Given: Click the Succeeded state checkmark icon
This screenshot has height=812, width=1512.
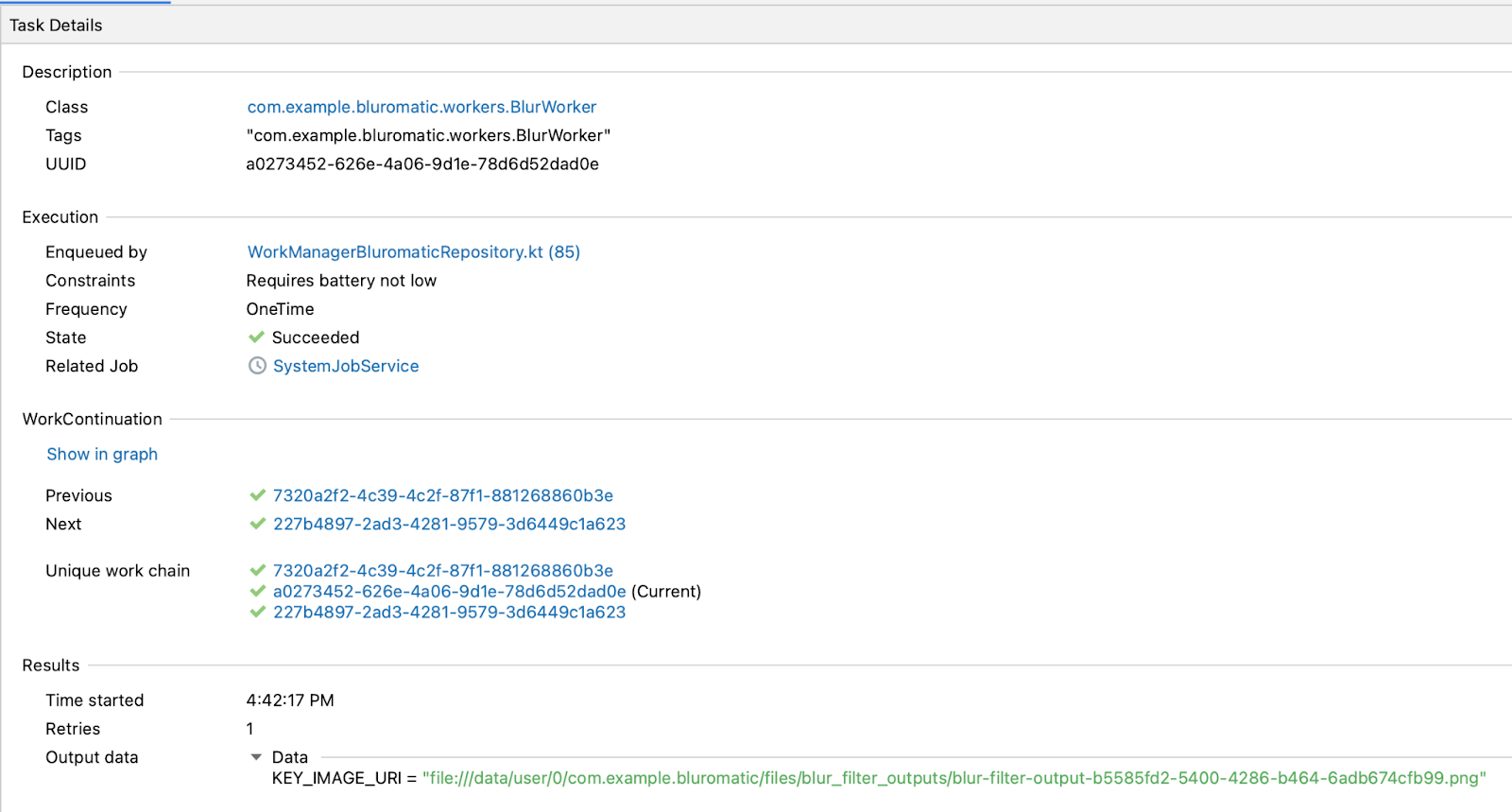Looking at the screenshot, I should (256, 337).
